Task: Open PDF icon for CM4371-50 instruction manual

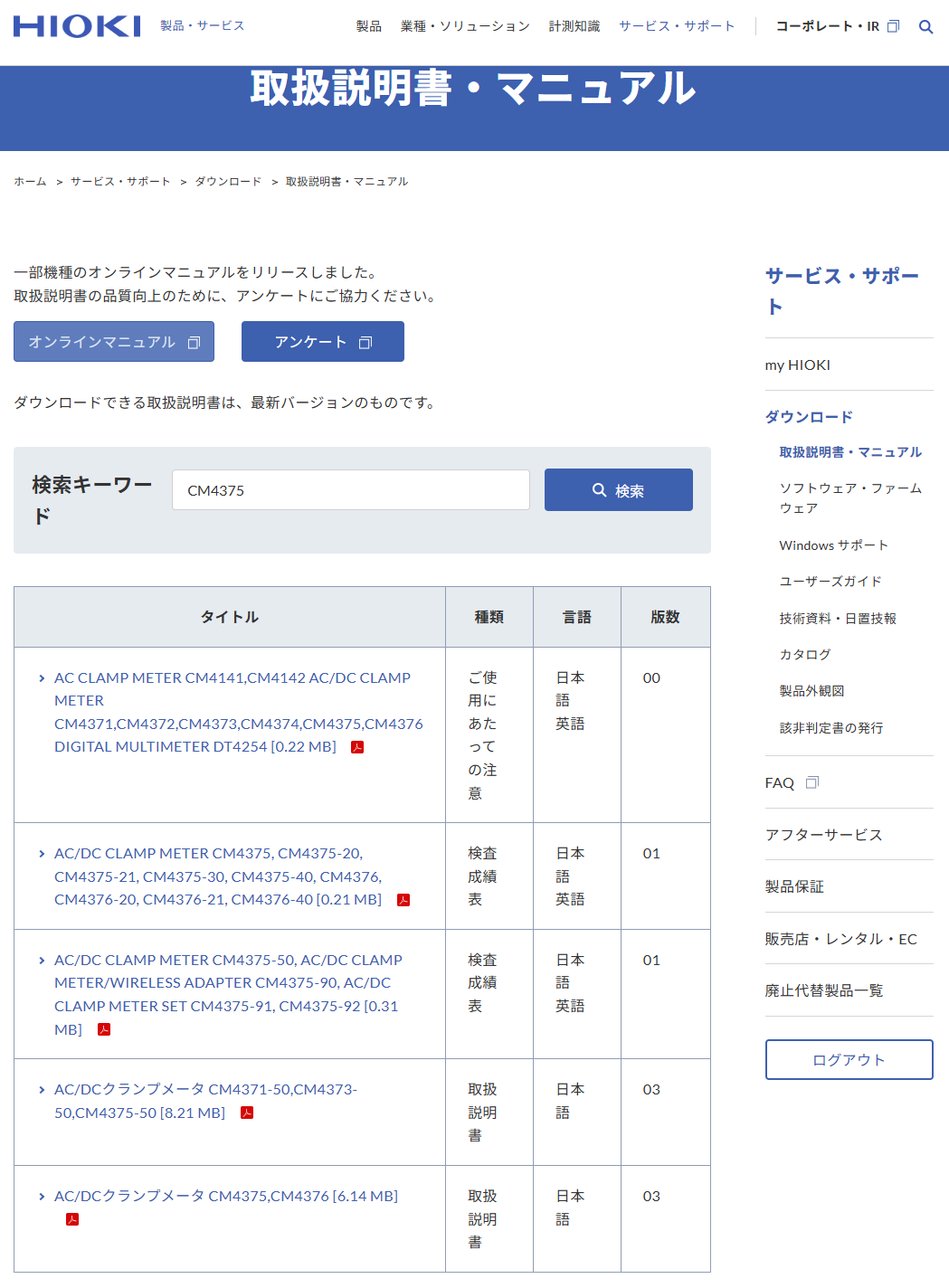Action: [x=245, y=1113]
